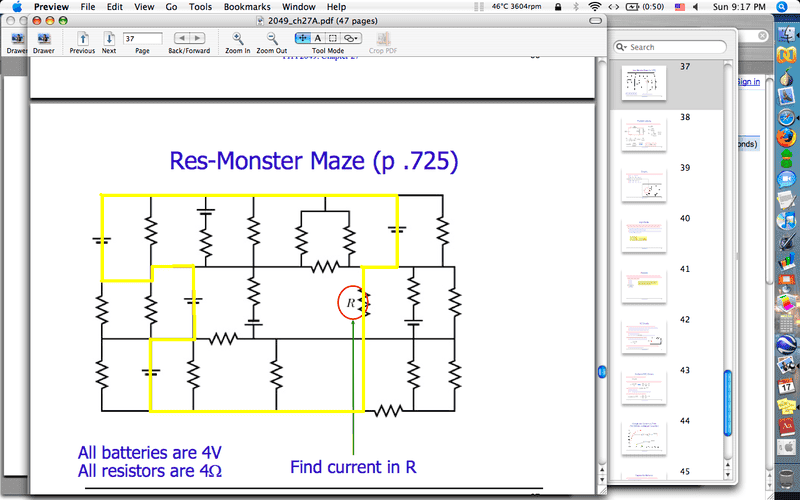
Task: Open the Annotate tool mode dropdown
Action: point(351,38)
